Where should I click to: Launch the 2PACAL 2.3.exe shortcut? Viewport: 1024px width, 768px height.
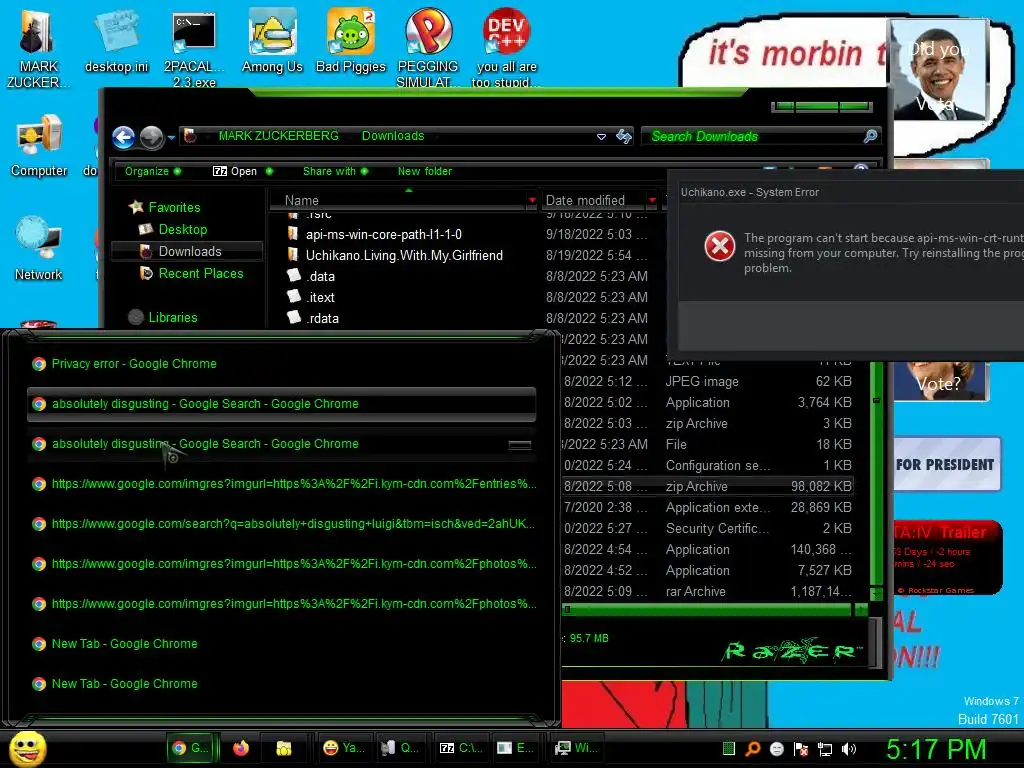pyautogui.click(x=194, y=47)
